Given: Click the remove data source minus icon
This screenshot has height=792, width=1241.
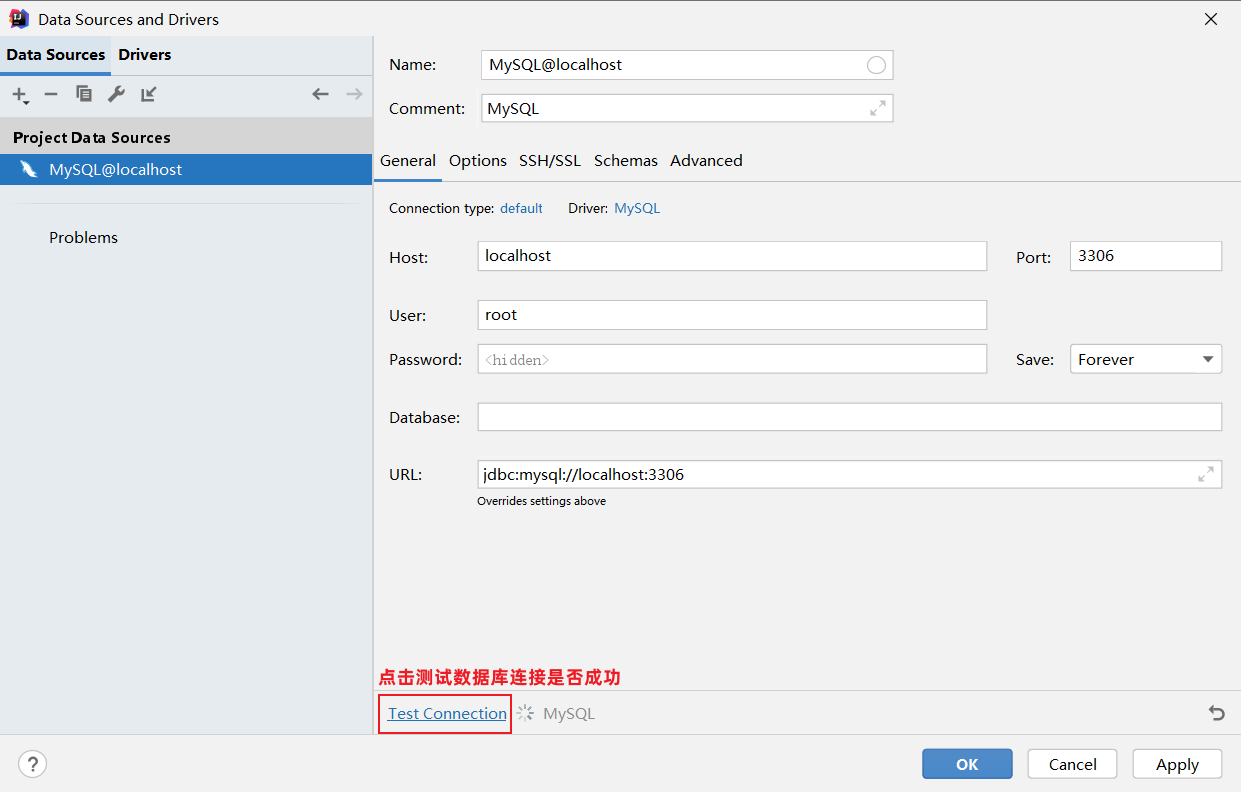Looking at the screenshot, I should click(51, 94).
